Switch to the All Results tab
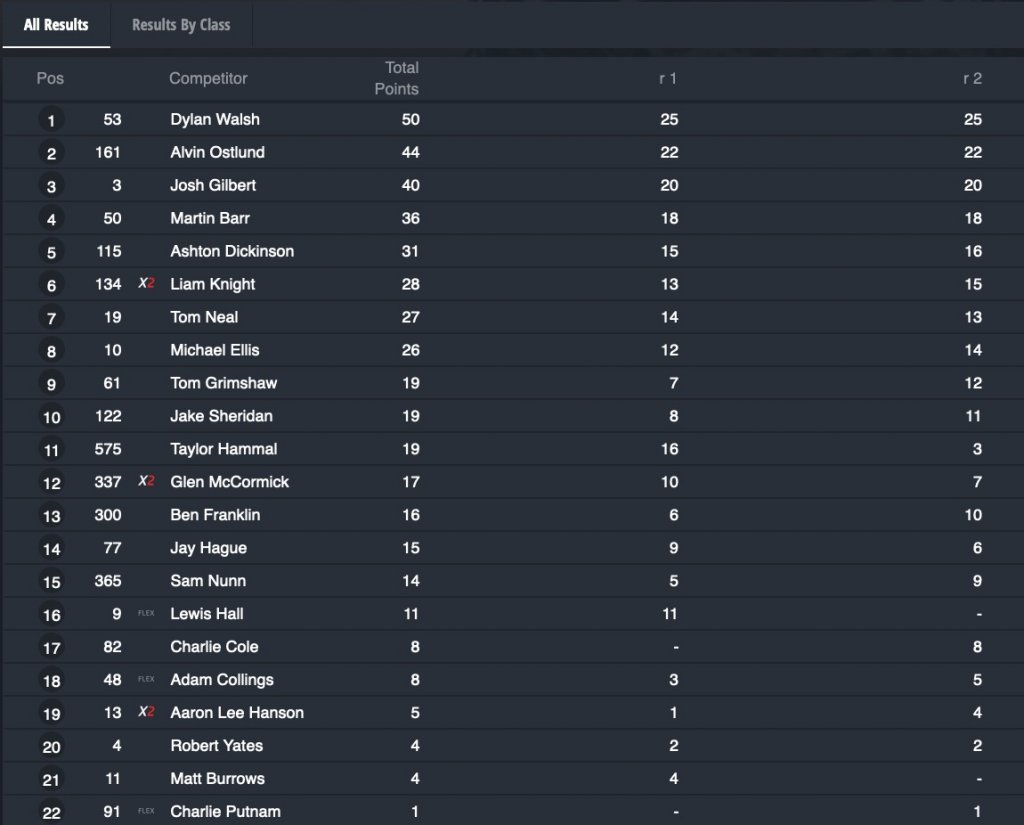 (x=56, y=25)
